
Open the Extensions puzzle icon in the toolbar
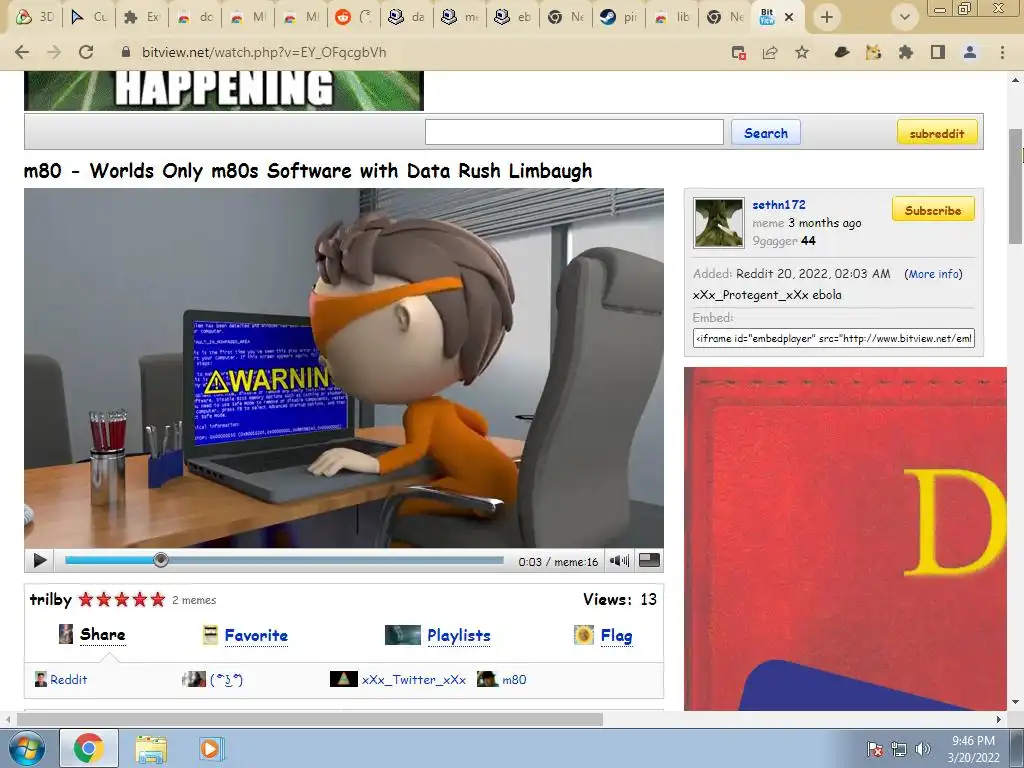click(x=905, y=53)
